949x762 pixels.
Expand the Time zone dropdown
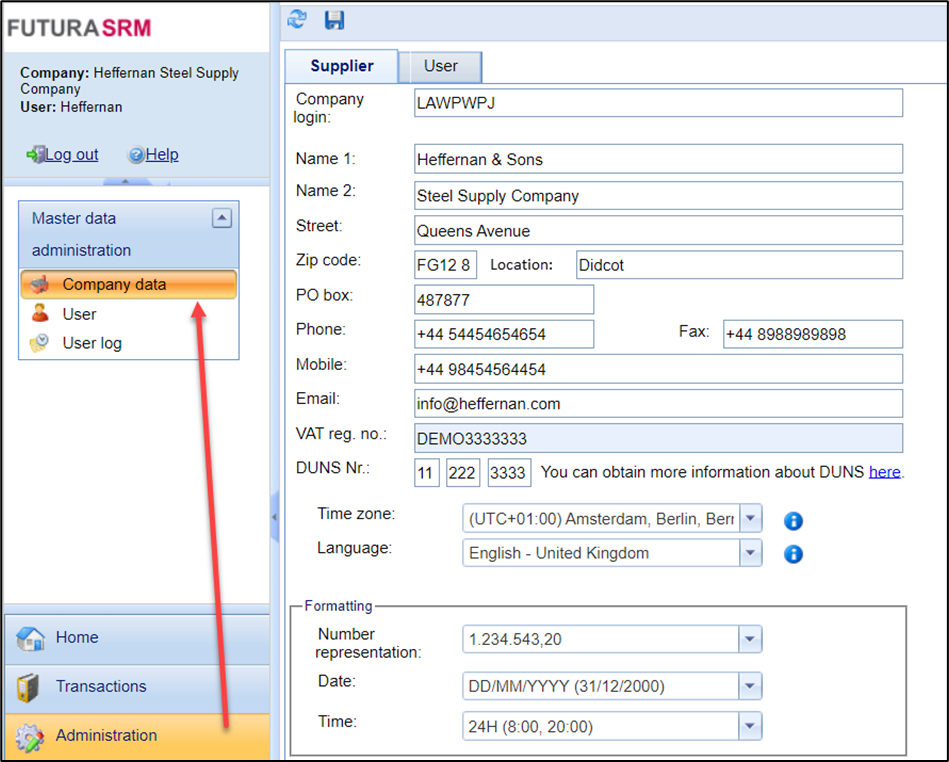coord(750,520)
